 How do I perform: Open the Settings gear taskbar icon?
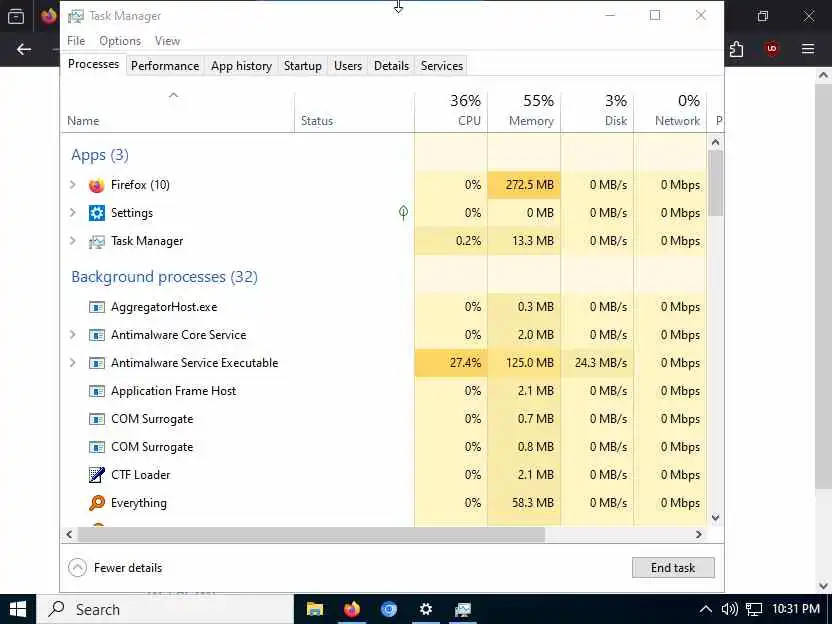click(426, 609)
